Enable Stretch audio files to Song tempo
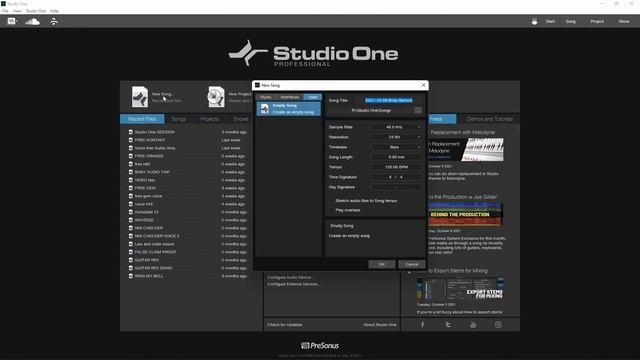This screenshot has width=640, height=360. click(331, 201)
